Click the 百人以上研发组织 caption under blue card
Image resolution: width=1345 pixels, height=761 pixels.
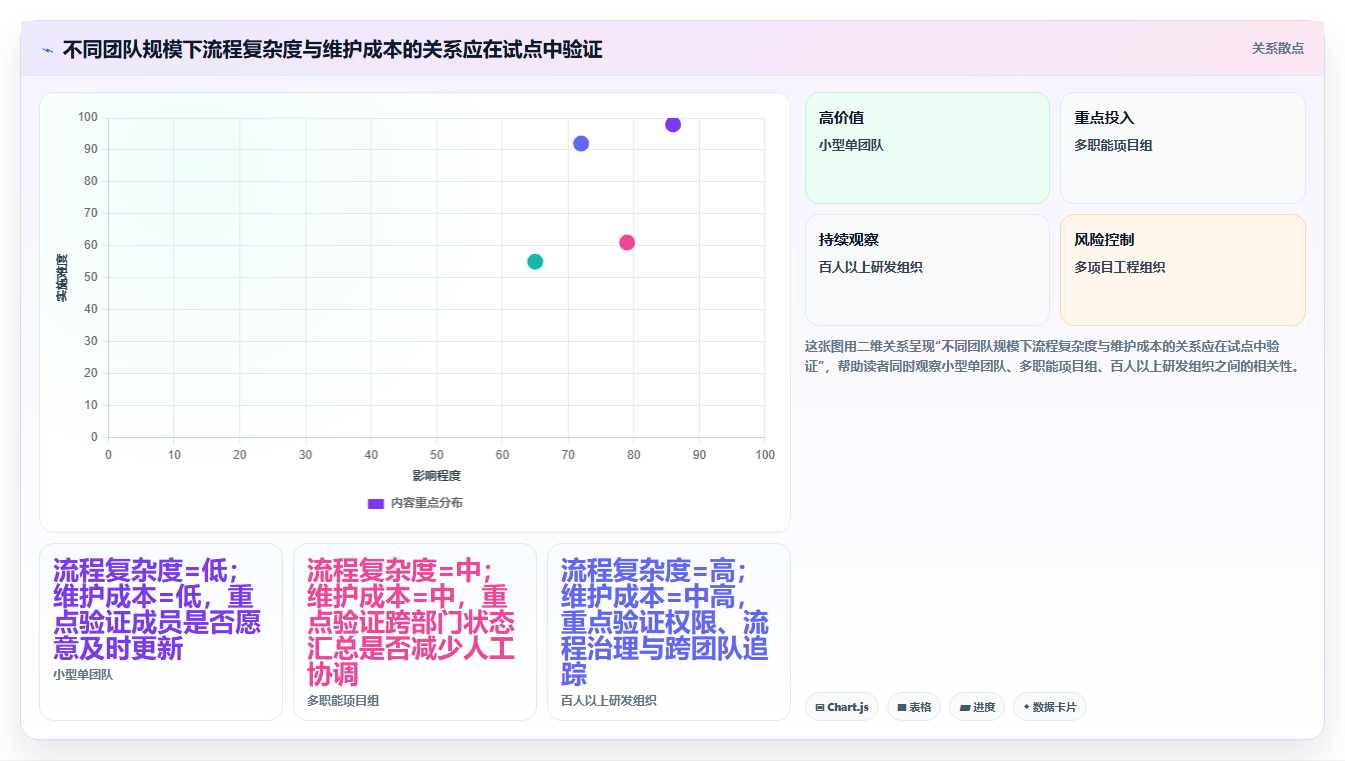(x=609, y=701)
